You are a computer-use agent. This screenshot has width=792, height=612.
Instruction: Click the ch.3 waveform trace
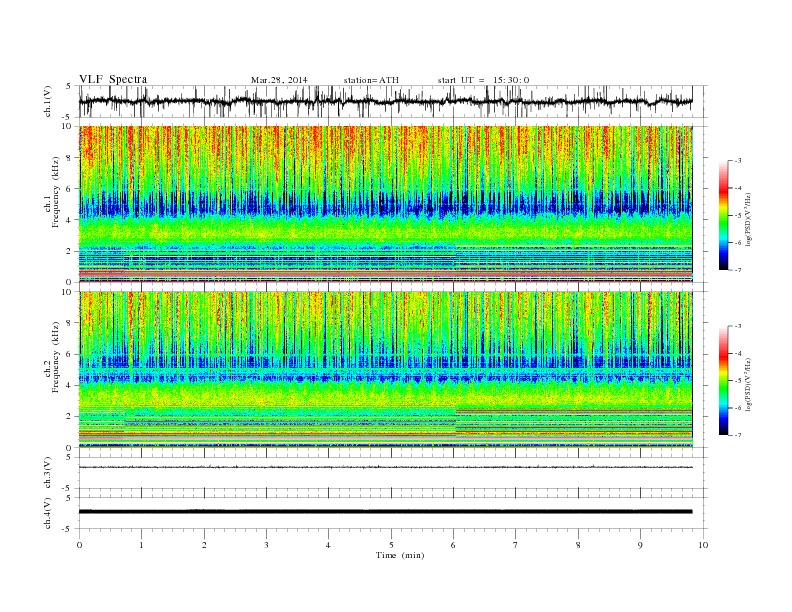(385, 467)
